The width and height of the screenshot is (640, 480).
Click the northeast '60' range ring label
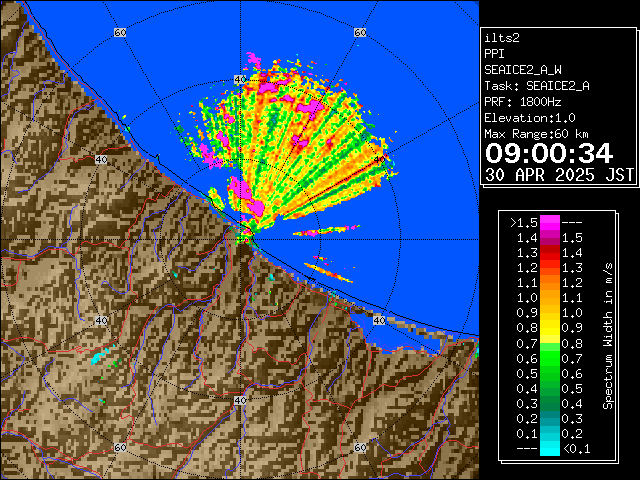(360, 32)
